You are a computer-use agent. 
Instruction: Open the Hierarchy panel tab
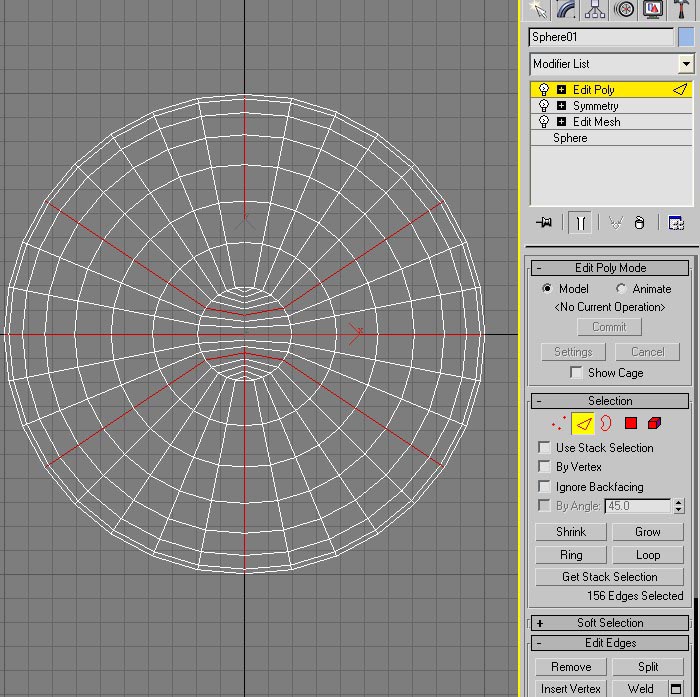click(595, 9)
